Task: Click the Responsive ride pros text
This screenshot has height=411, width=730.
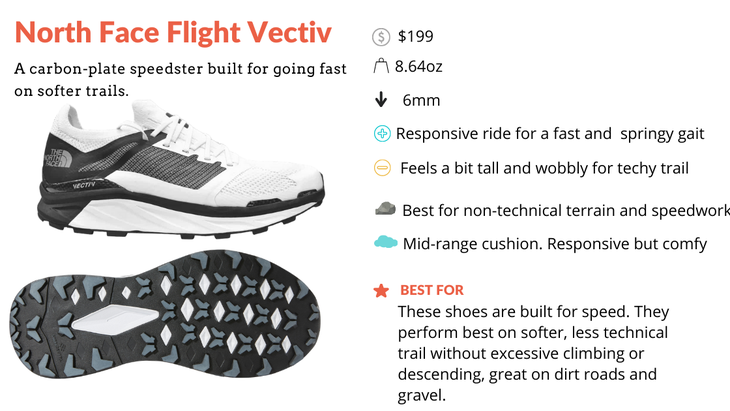Action: pos(550,134)
